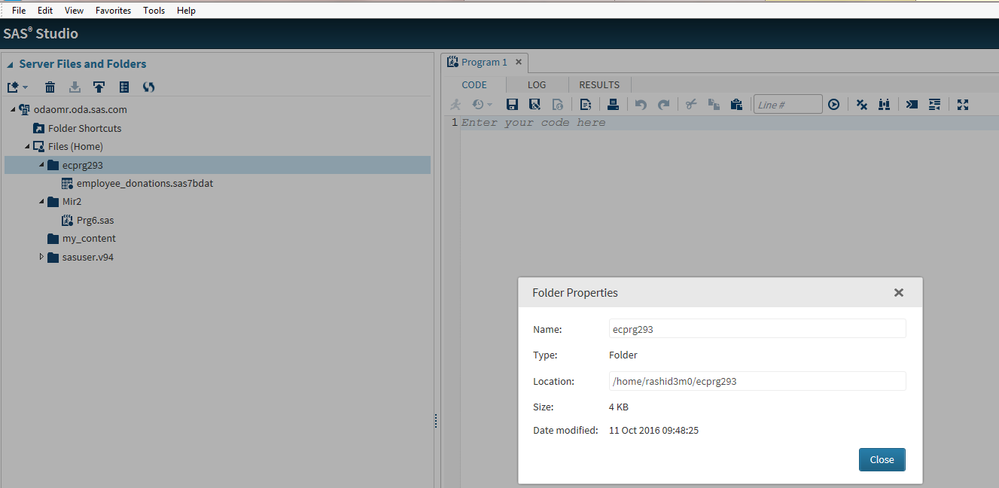Collapse the Files (Home) node
999x488 pixels.
(x=27, y=147)
